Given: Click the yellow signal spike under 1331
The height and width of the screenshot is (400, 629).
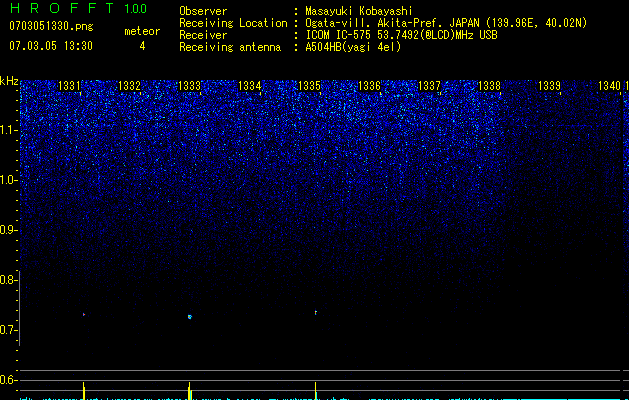Looking at the screenshot, I should (84, 391).
